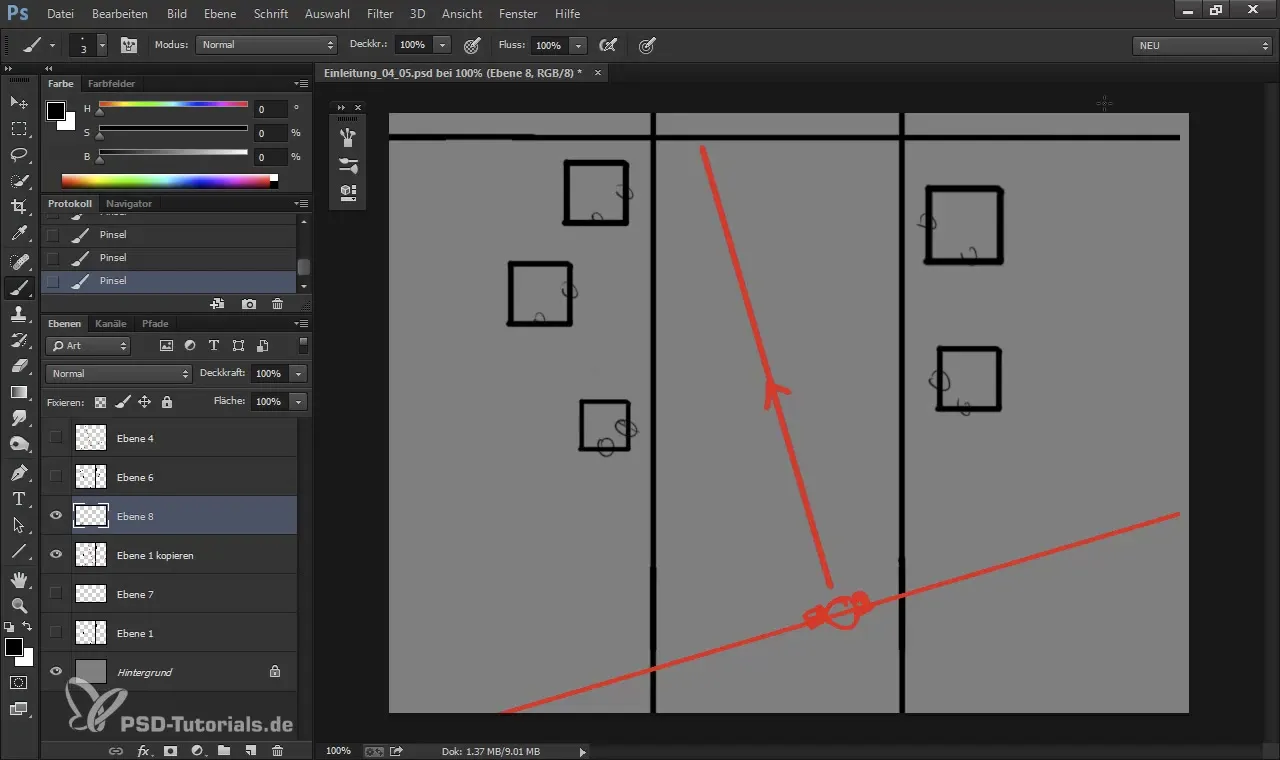Select the Eraser tool
The width and height of the screenshot is (1280, 760).
(x=19, y=366)
